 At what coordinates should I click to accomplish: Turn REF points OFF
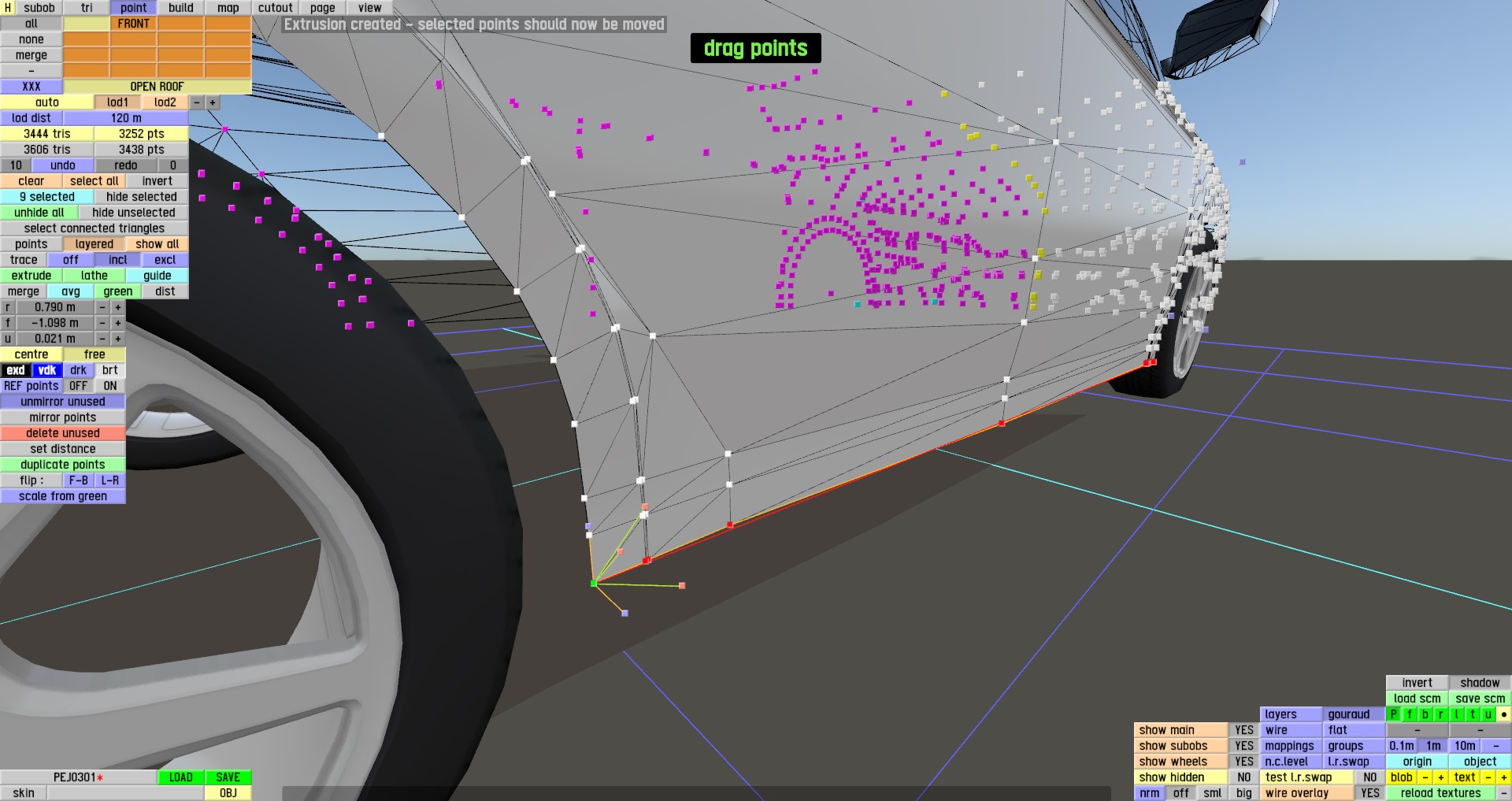pyautogui.click(x=79, y=386)
